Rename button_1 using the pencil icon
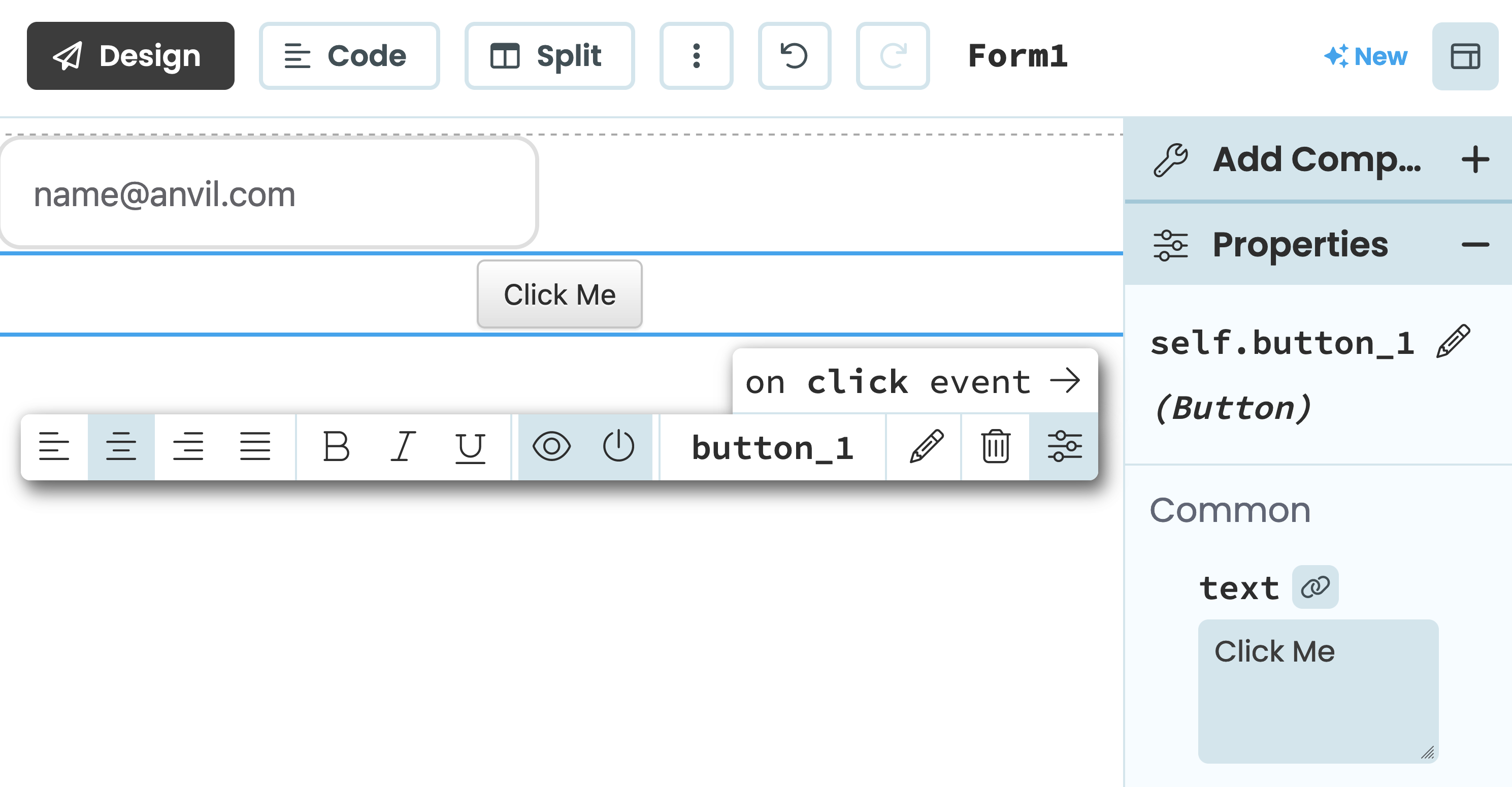 923,446
